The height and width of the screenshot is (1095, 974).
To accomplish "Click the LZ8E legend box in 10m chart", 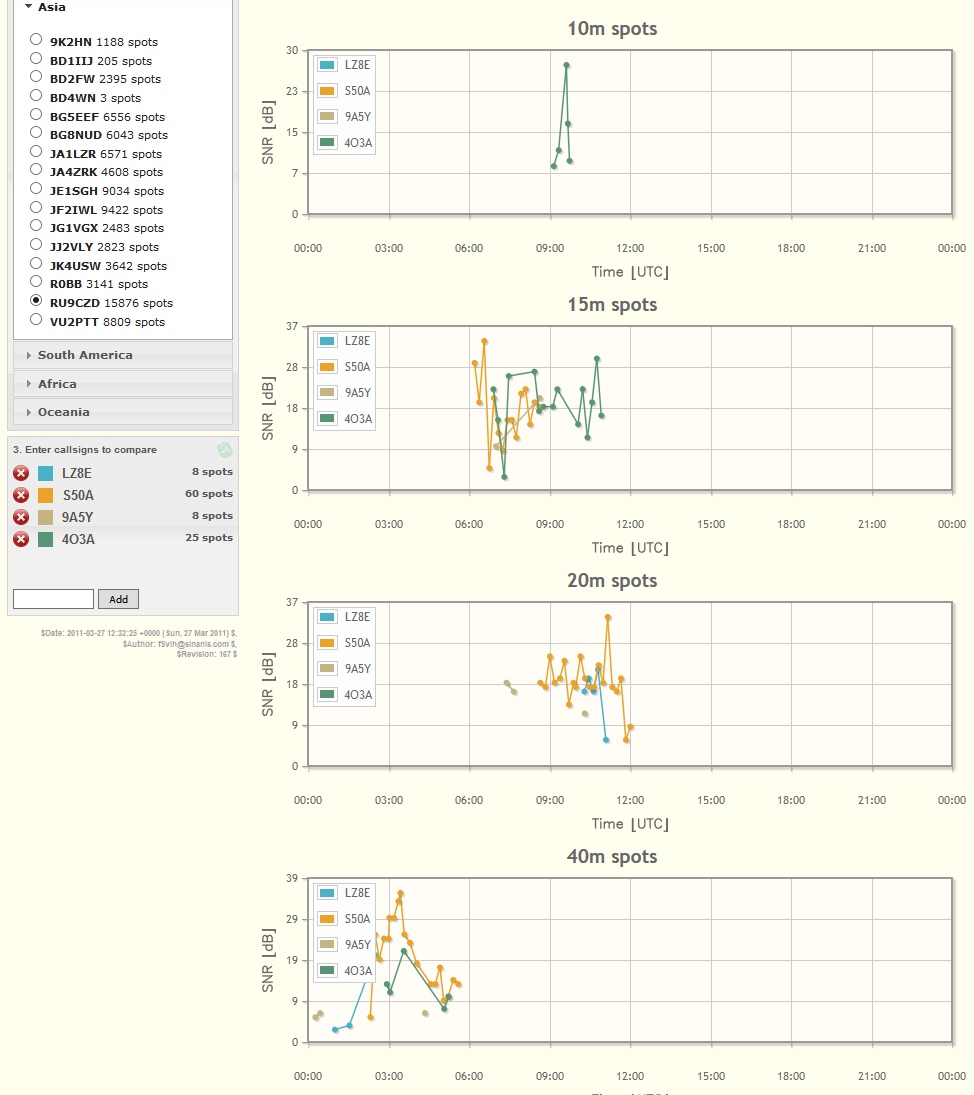I will click(327, 65).
